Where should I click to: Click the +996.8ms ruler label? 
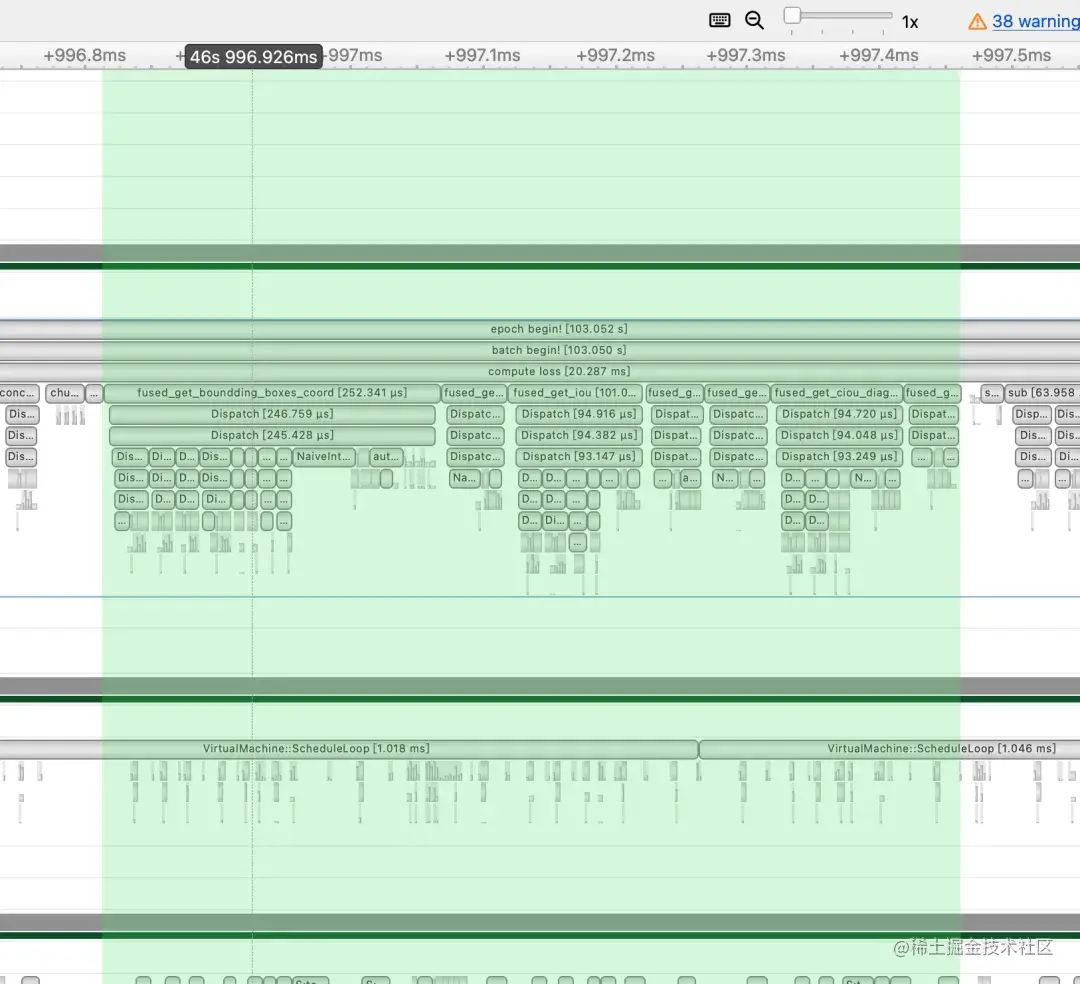pos(85,56)
